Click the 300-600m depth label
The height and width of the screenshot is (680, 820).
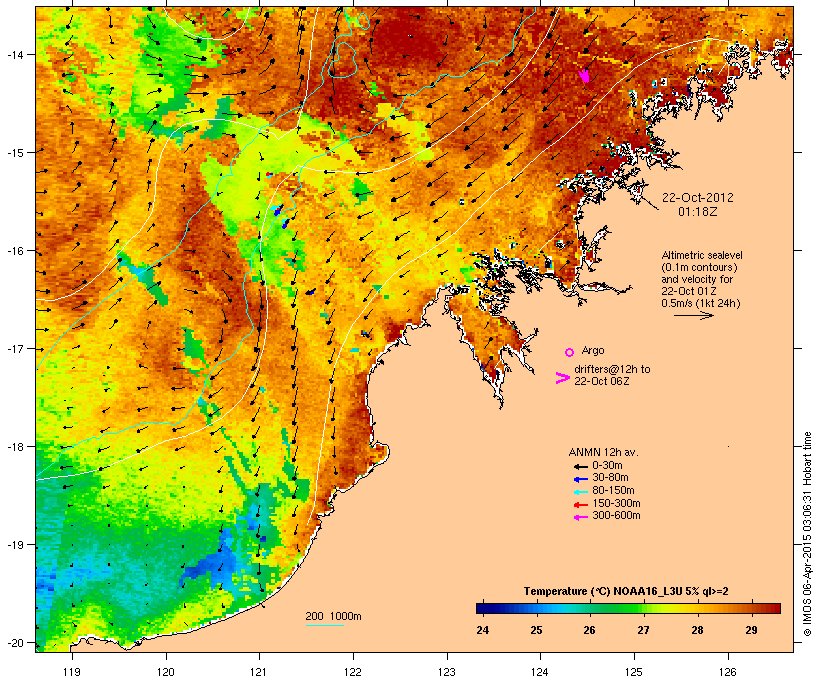(x=616, y=516)
